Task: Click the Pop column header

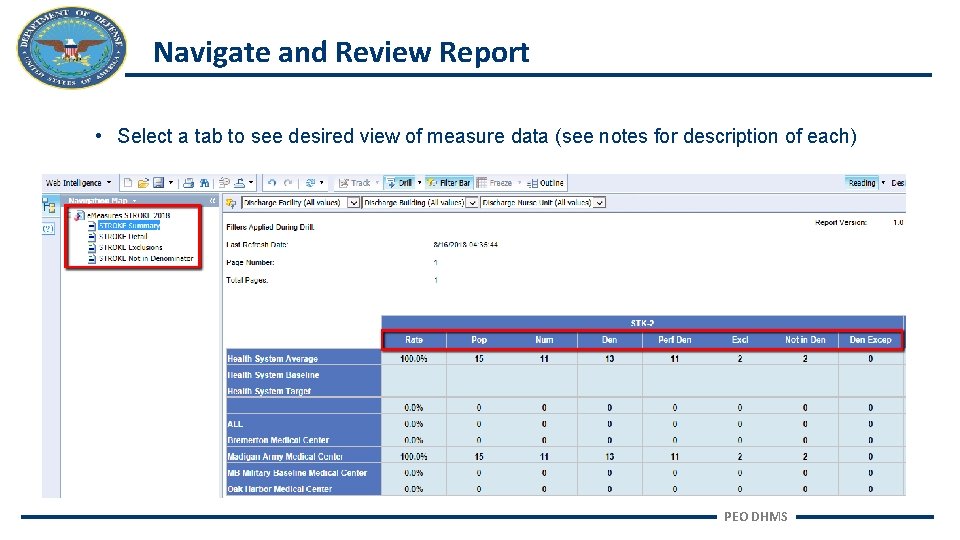Action: click(479, 340)
